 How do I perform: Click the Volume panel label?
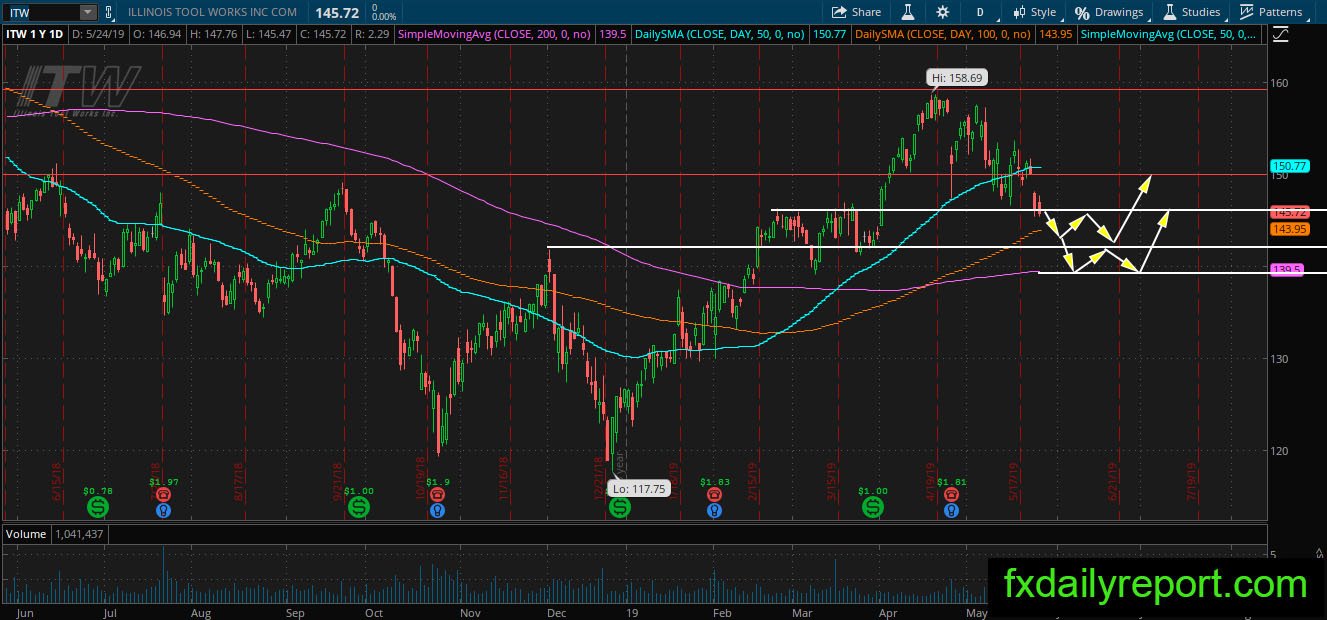25,535
